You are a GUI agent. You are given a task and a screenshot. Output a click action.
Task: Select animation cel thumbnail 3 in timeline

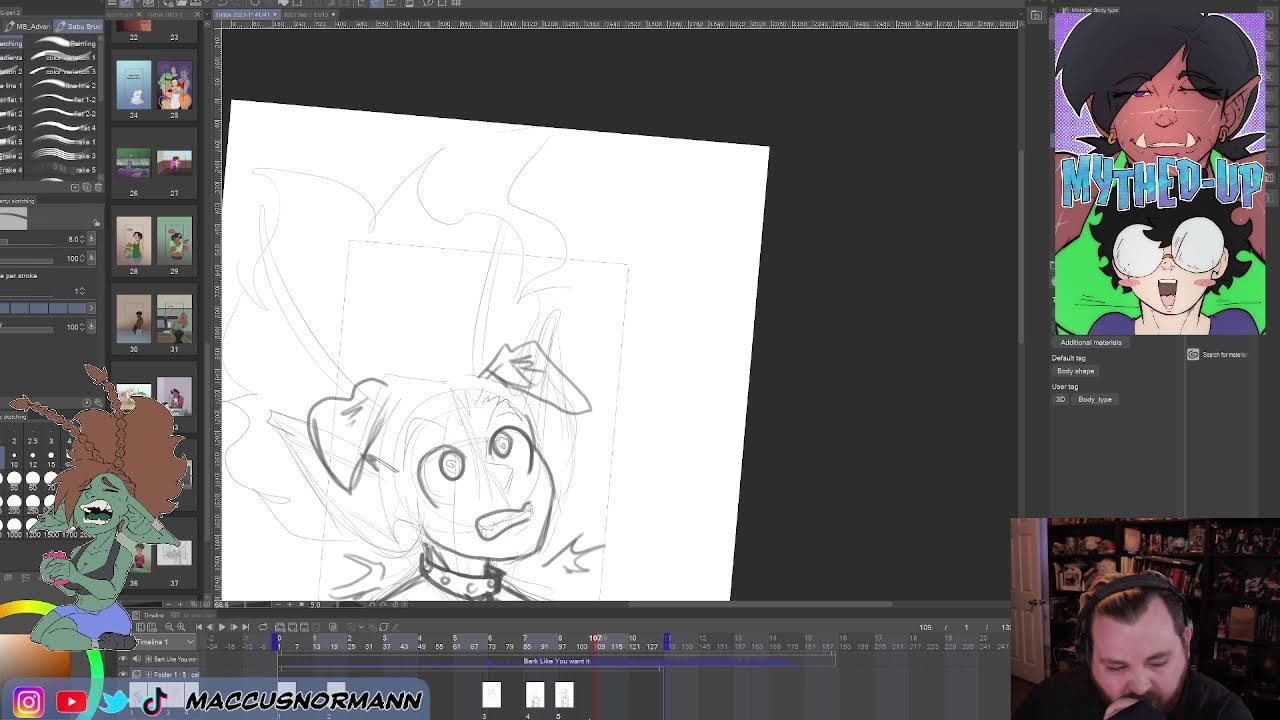click(491, 695)
